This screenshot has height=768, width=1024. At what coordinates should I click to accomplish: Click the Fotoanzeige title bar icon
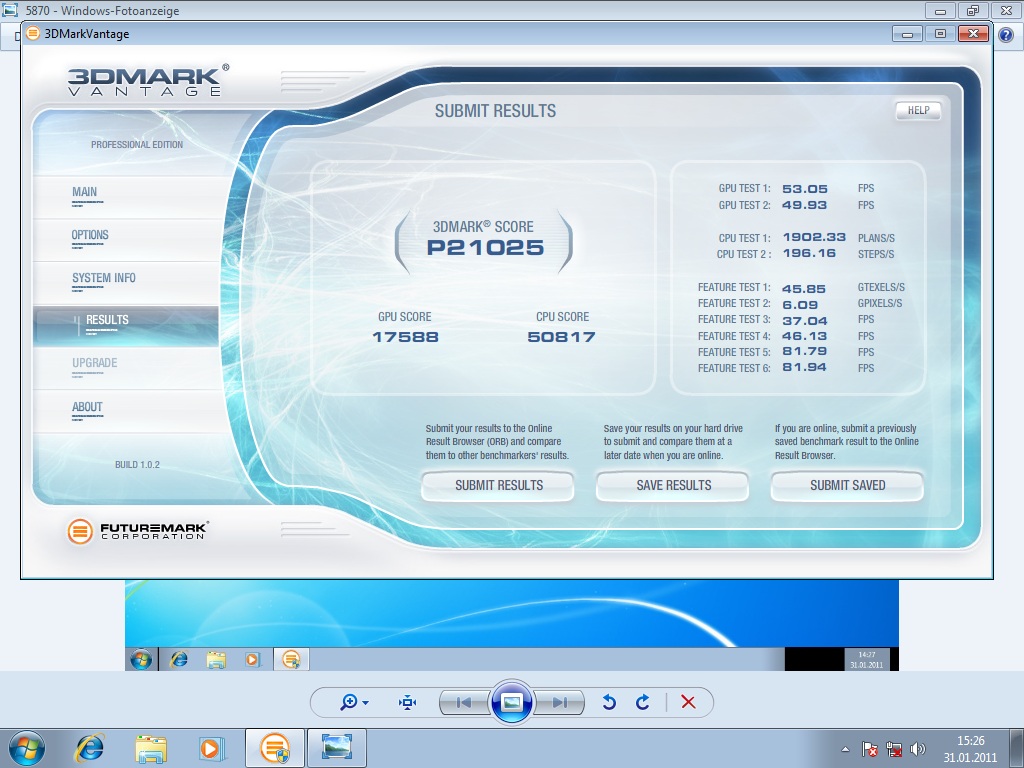pyautogui.click(x=10, y=10)
